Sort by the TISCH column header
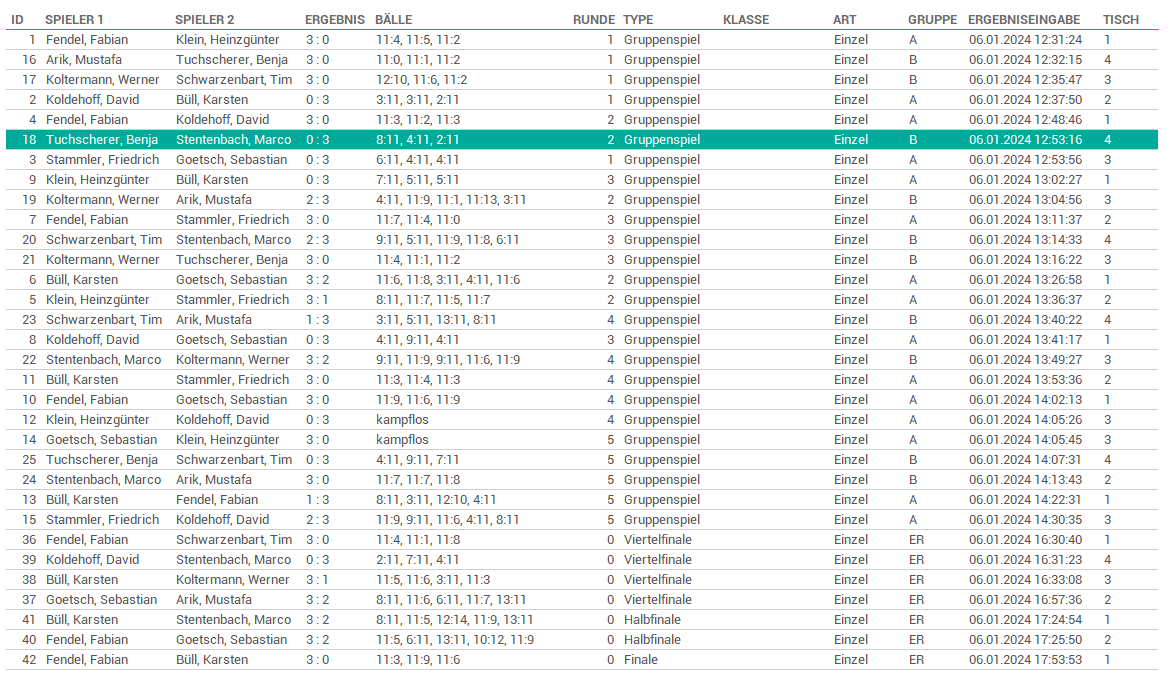This screenshot has width=1172, height=678. [1120, 20]
